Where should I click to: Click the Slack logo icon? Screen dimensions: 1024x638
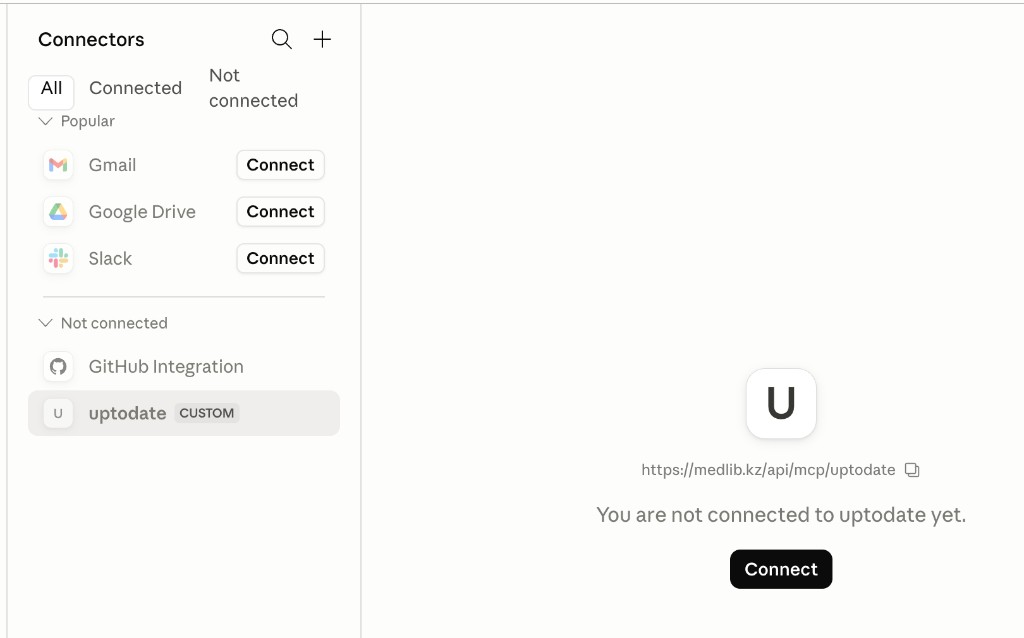tap(58, 259)
